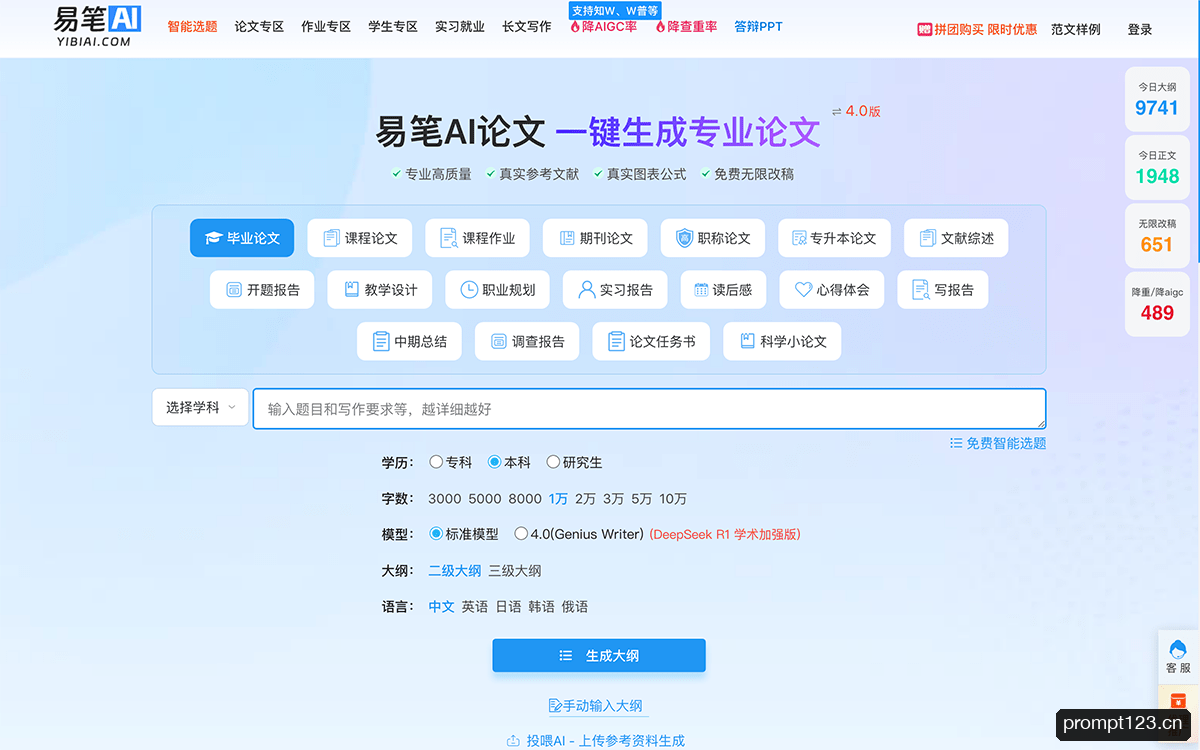
Task: Click the document icon on 课程论文
Action: click(x=331, y=238)
